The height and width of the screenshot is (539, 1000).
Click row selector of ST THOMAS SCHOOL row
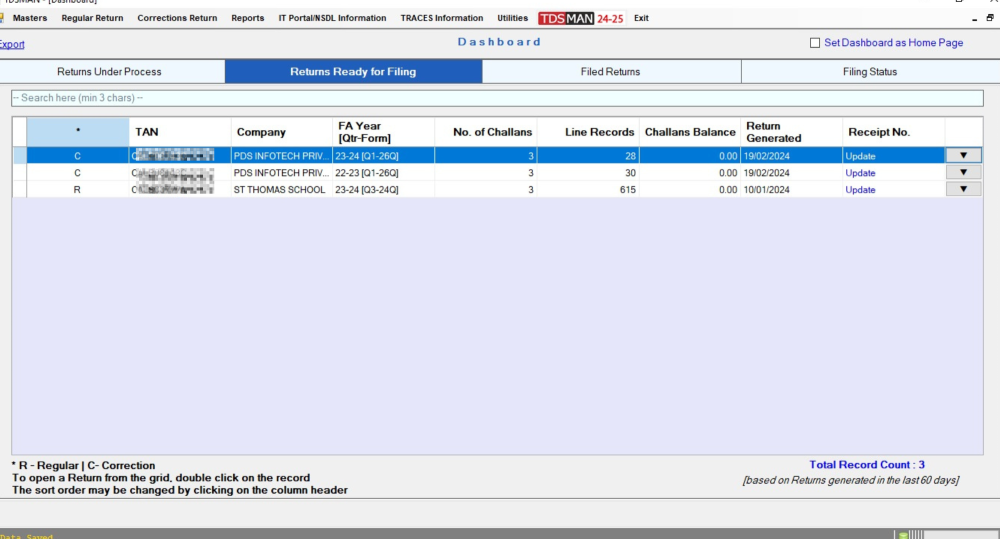pos(19,189)
